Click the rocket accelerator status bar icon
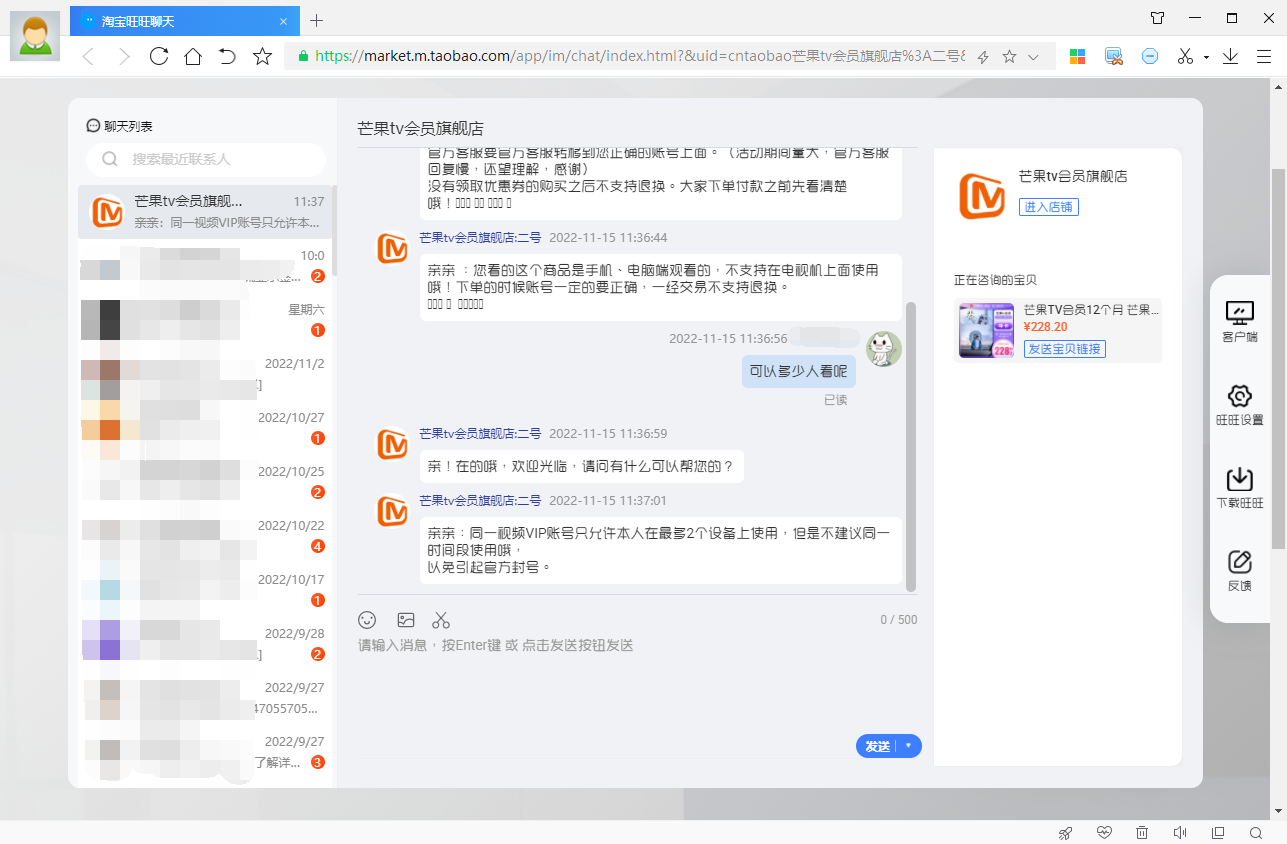 1065,833
